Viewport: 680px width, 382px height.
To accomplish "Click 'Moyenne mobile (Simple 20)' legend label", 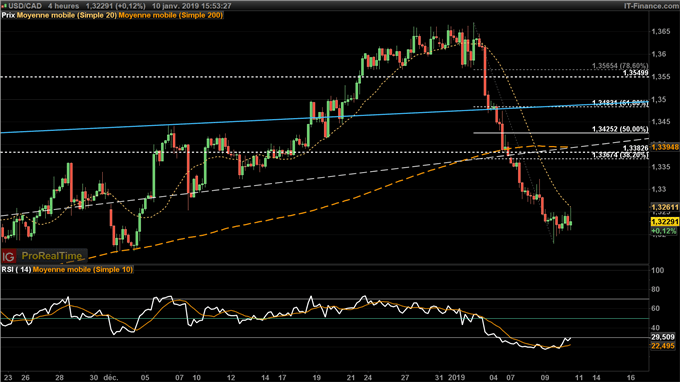I will coord(67,15).
